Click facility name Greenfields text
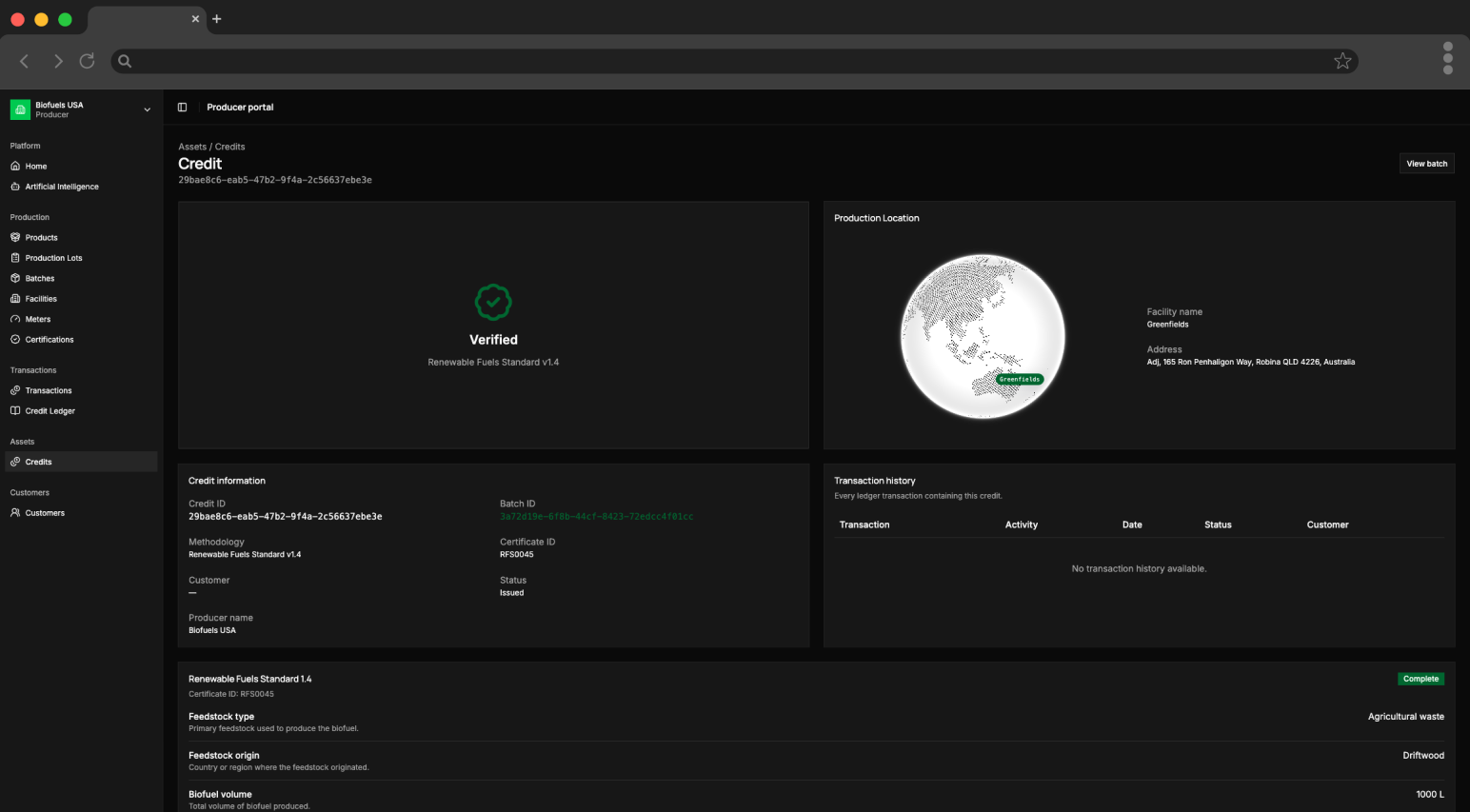This screenshot has width=1470, height=812. [x=1167, y=325]
